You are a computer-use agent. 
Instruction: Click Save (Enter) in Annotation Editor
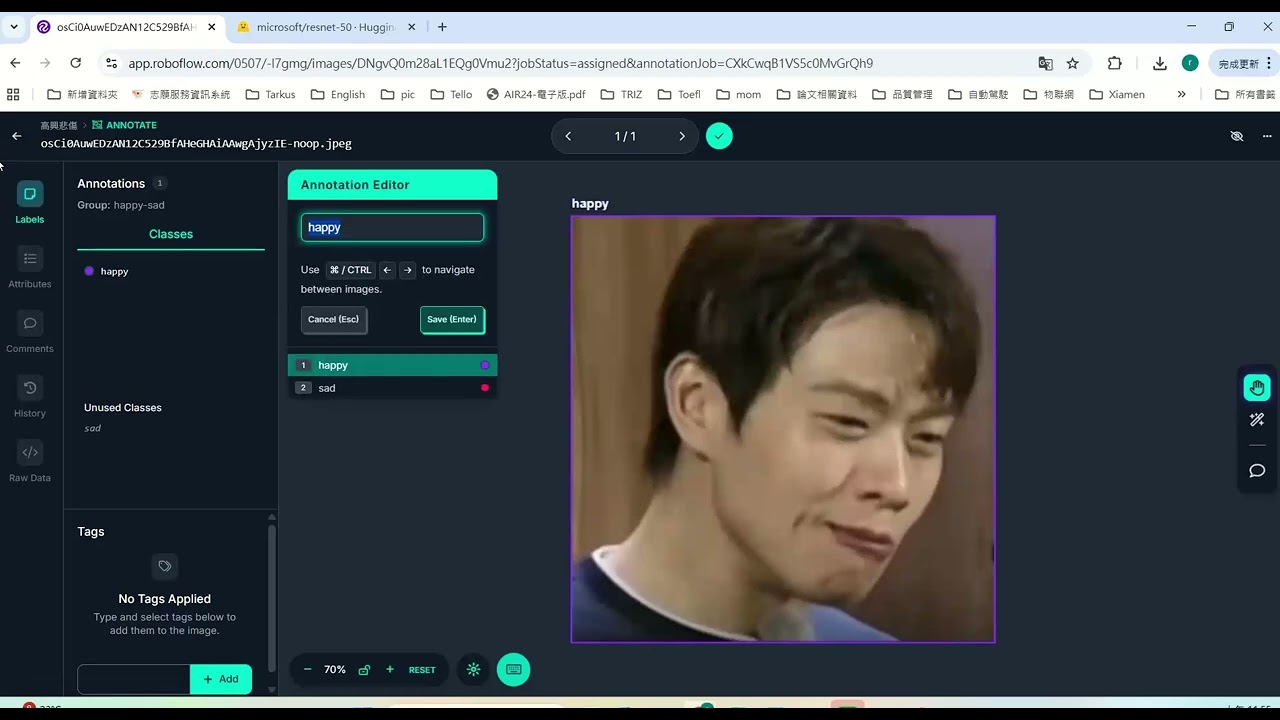point(452,320)
